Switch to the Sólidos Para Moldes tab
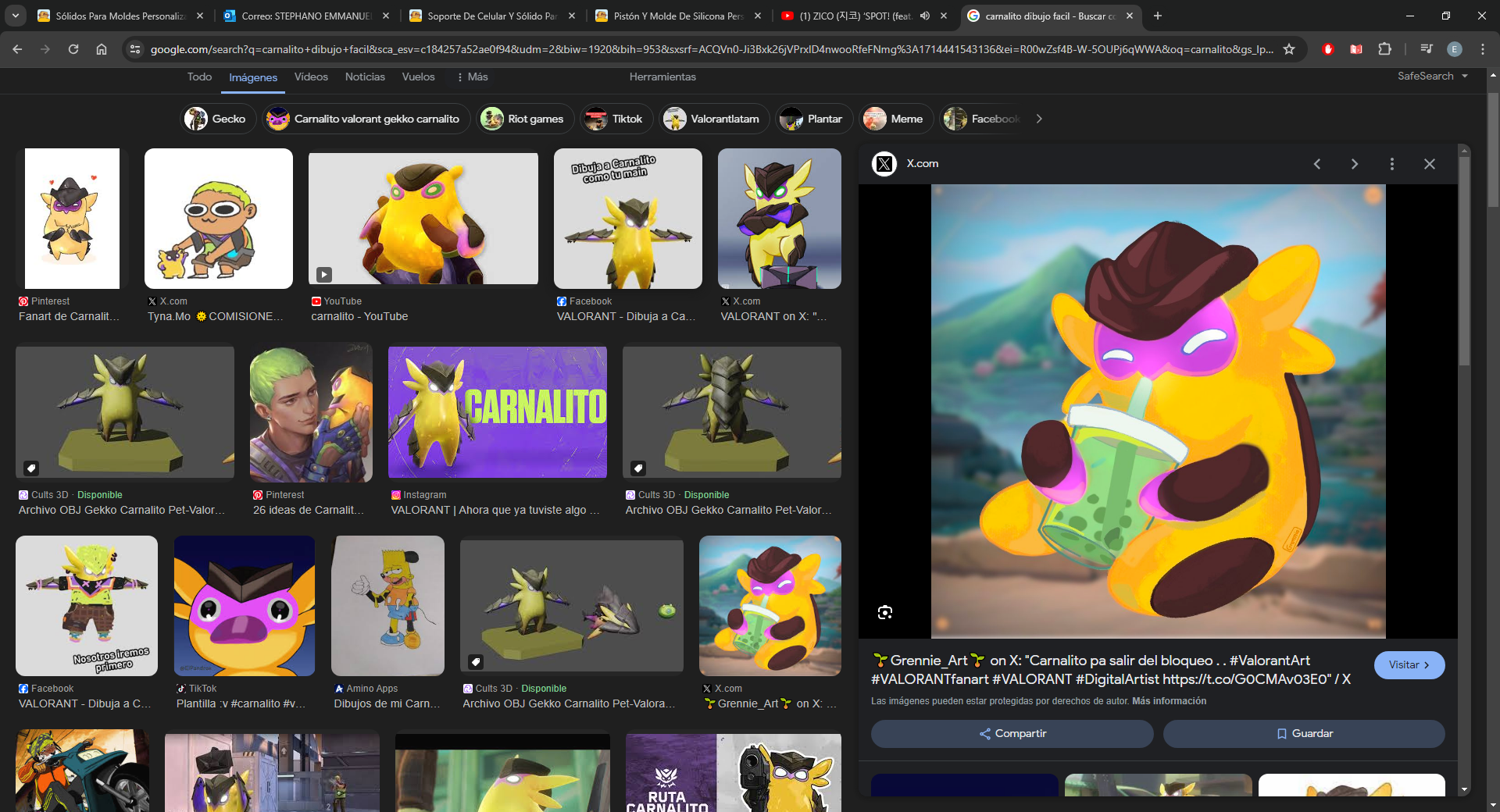Viewport: 1500px width, 812px height. point(120,16)
